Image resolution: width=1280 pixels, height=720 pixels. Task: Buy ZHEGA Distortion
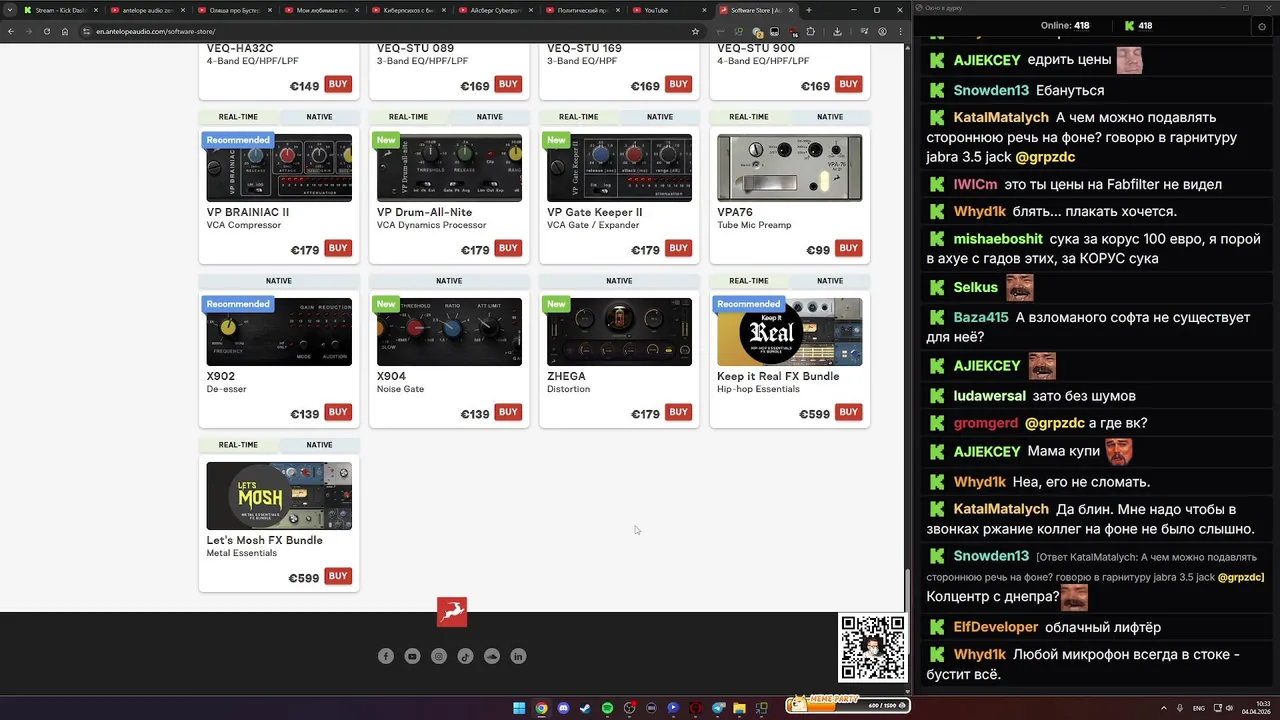point(679,412)
